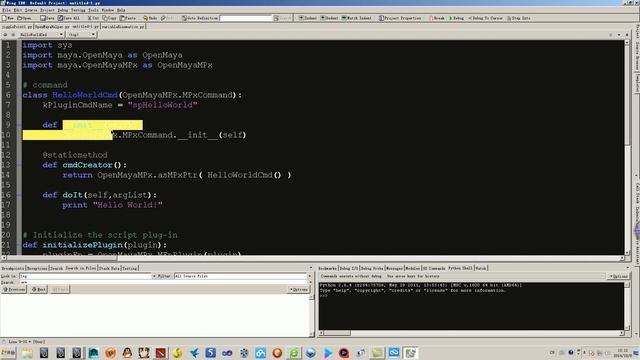Click the Debug To Cursor toolbar icon
This screenshot has height=360, width=640.
point(485,18)
